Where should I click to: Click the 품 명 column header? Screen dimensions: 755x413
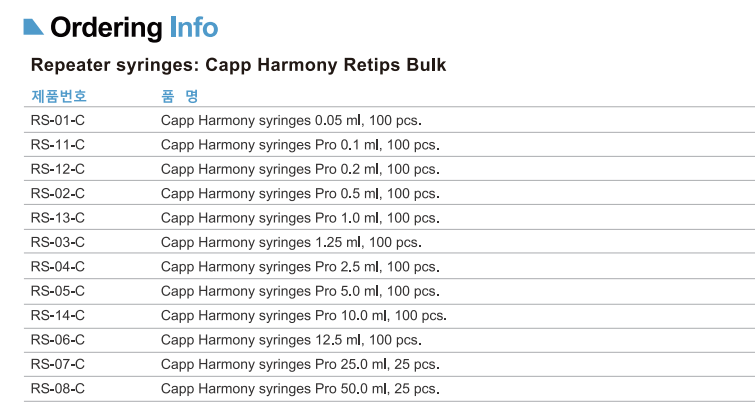(x=179, y=96)
